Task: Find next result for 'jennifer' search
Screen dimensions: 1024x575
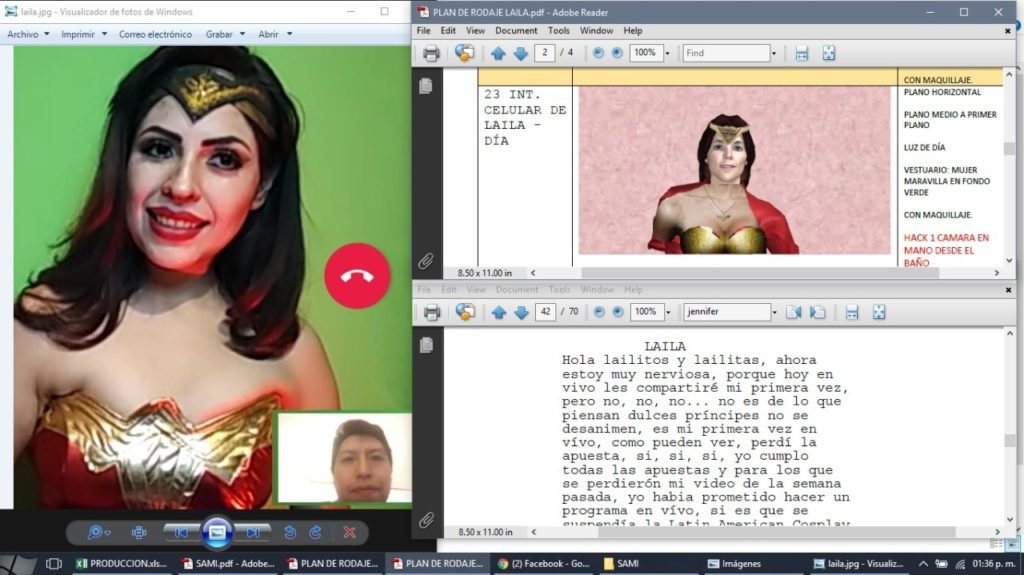Action: (816, 312)
